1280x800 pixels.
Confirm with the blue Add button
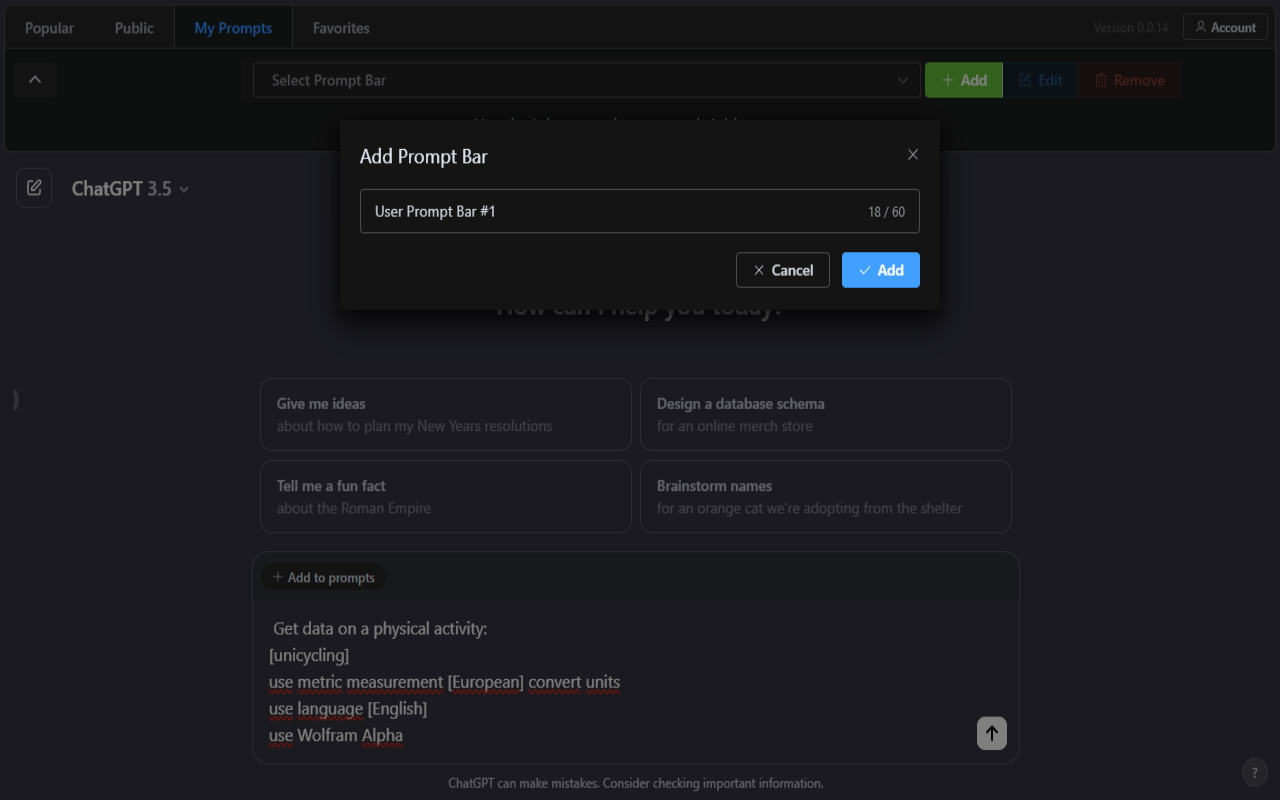[881, 270]
